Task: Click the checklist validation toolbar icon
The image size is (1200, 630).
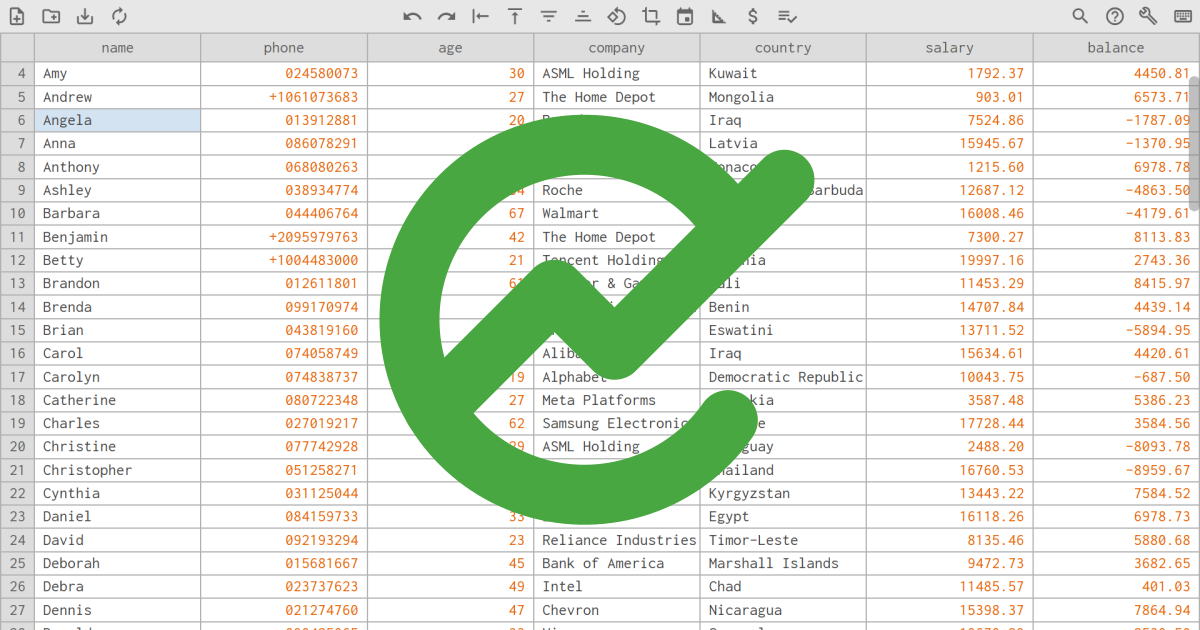Action: click(x=787, y=16)
